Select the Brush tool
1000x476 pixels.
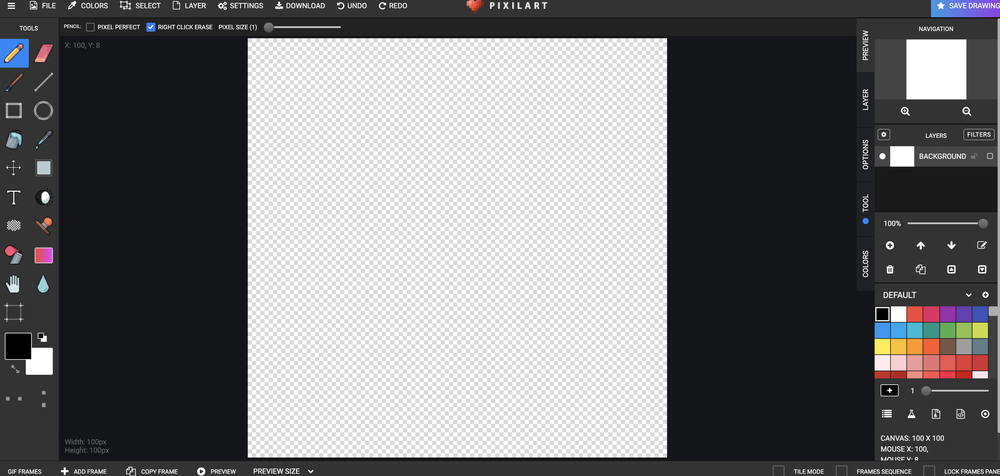click(x=14, y=82)
